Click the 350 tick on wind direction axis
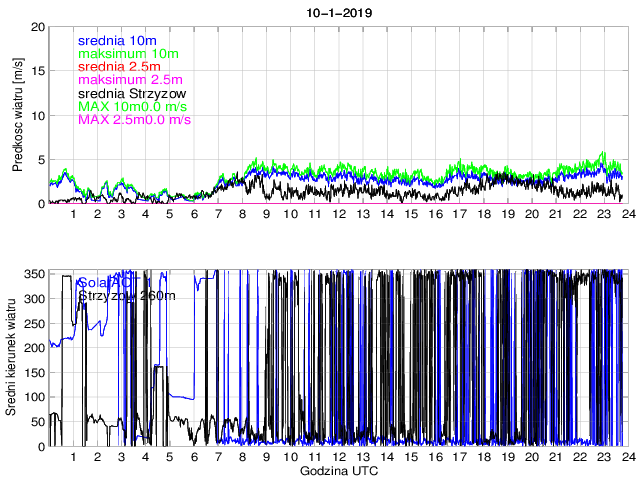The width and height of the screenshot is (640, 480). tap(34, 274)
